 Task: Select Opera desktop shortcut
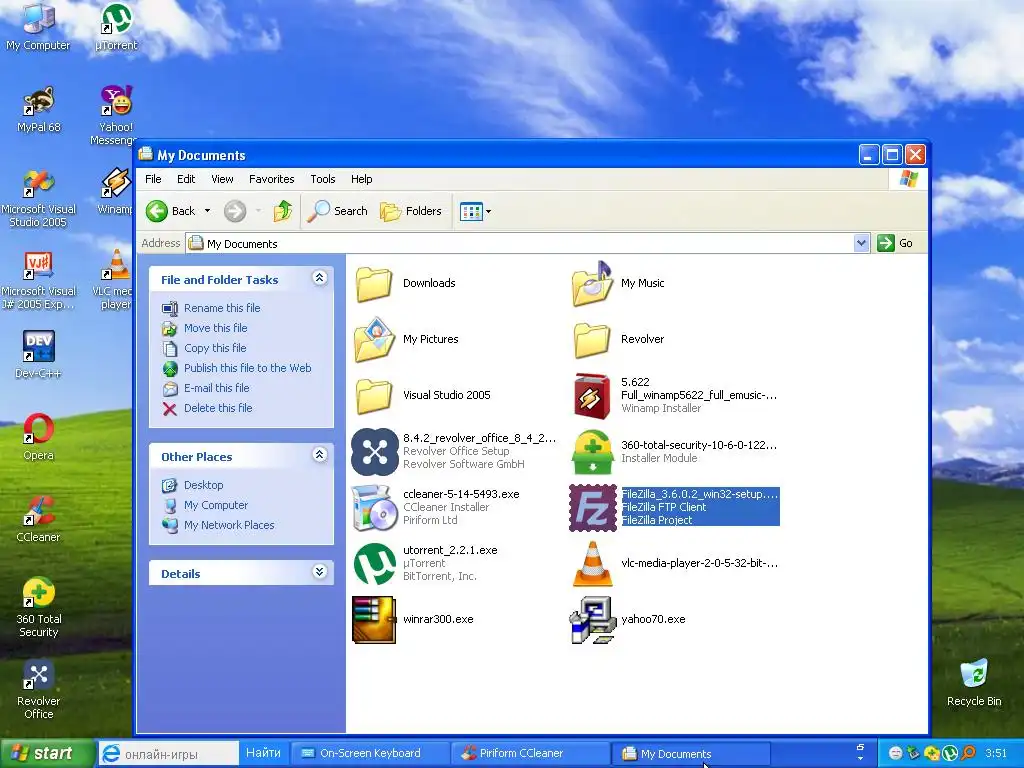pyautogui.click(x=38, y=436)
